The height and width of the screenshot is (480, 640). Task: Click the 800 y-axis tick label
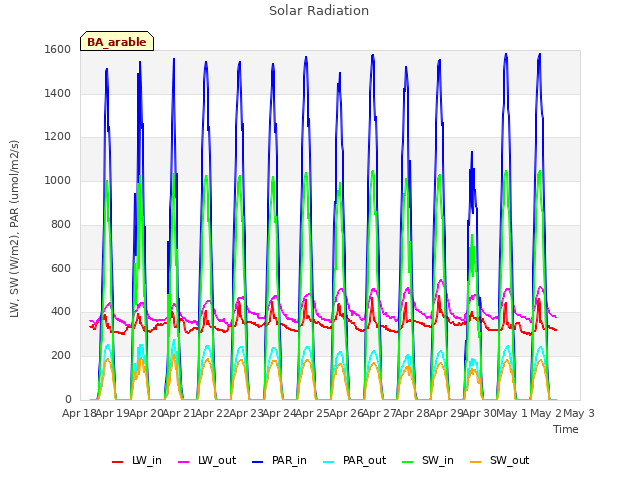[x=61, y=224]
